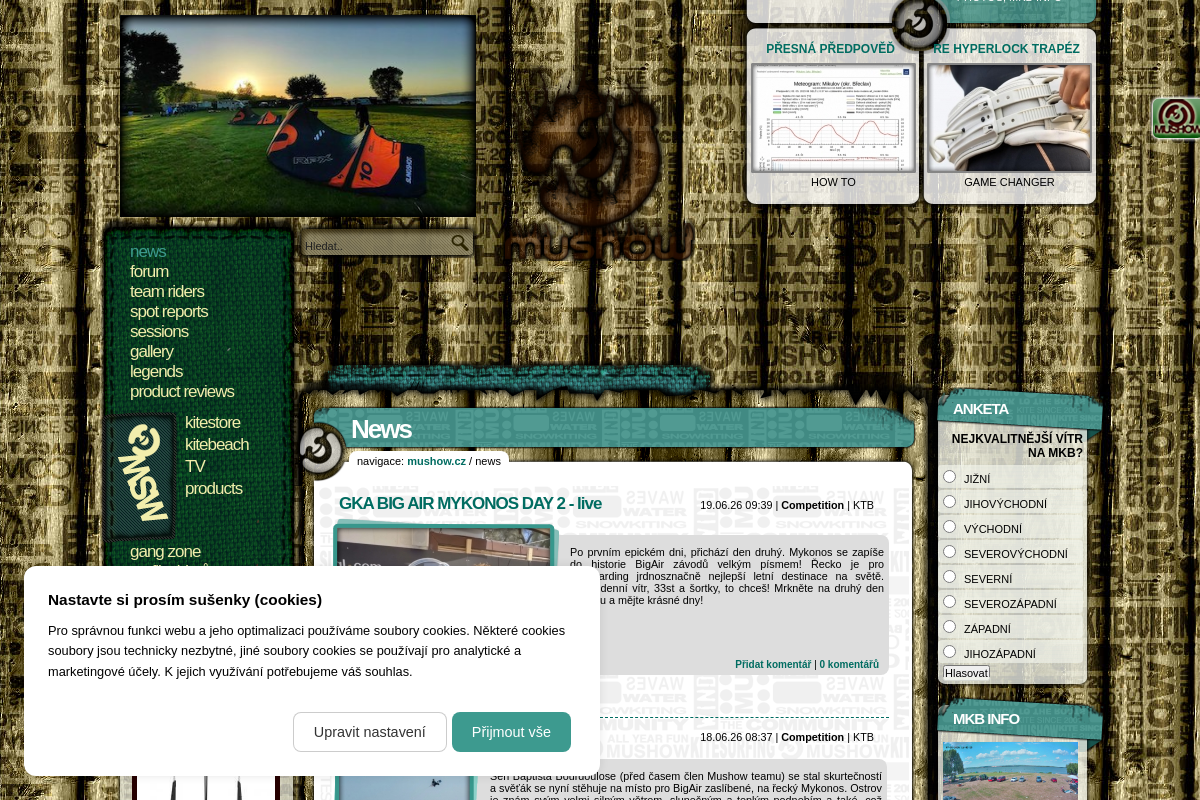
Task: Open the meteogram forecast thumbnail
Action: (833, 118)
